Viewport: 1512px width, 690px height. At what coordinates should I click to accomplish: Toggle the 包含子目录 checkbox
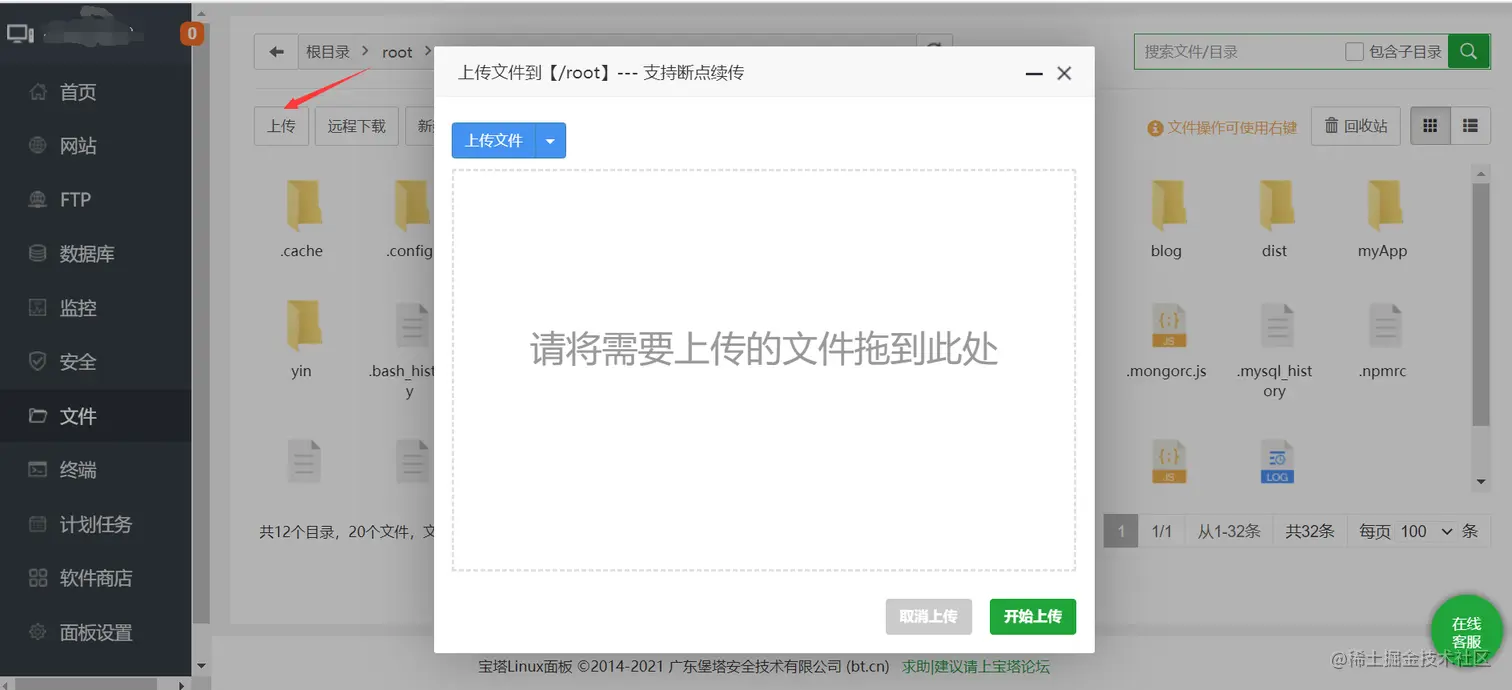coord(1354,52)
